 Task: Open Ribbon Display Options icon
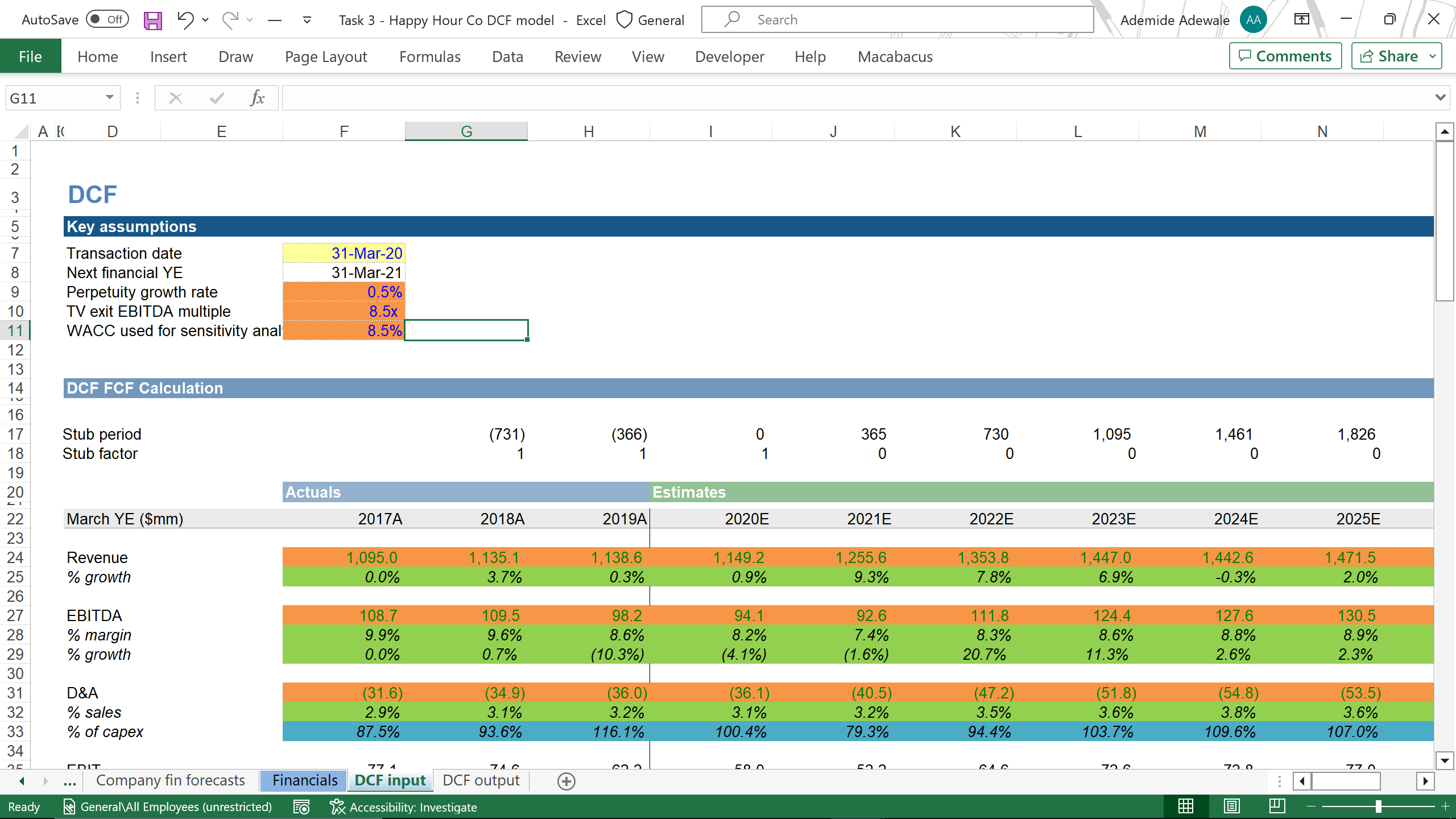coord(1301,20)
